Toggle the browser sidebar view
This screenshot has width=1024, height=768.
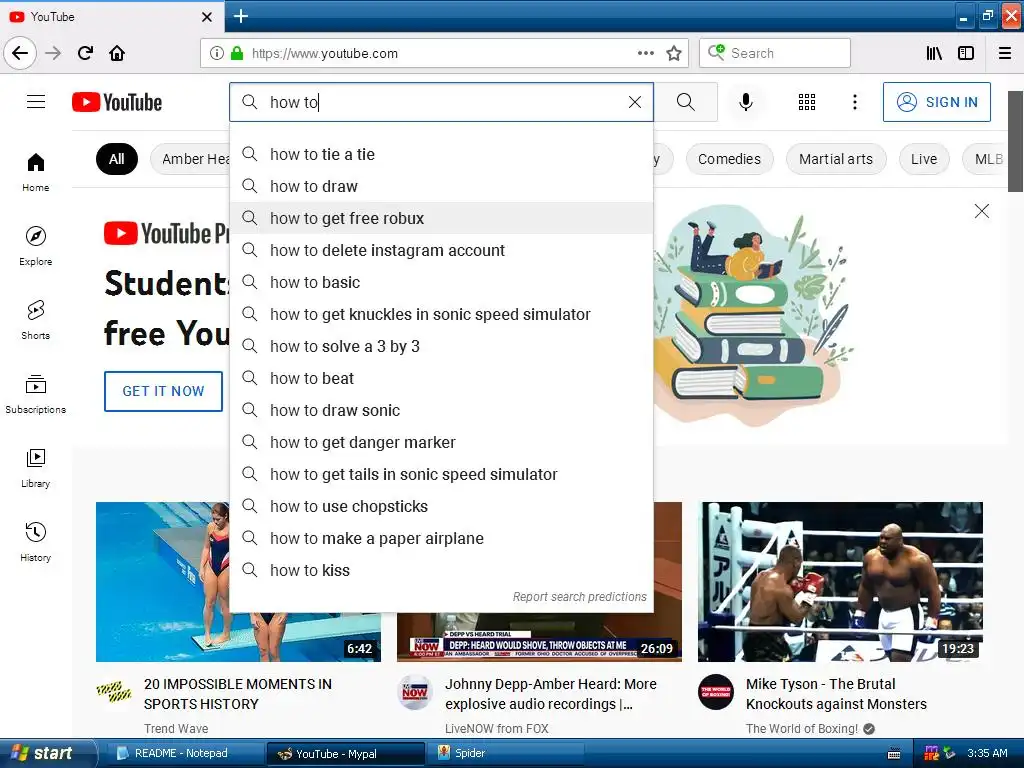tap(966, 53)
